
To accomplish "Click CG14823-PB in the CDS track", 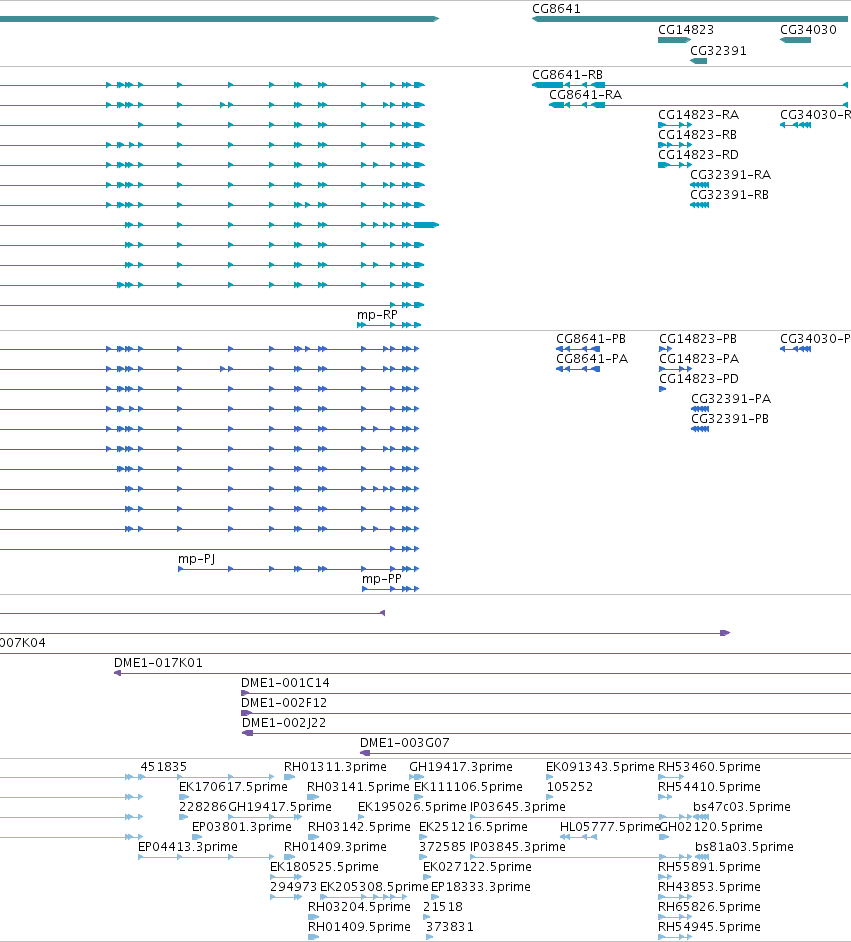I will [665, 349].
